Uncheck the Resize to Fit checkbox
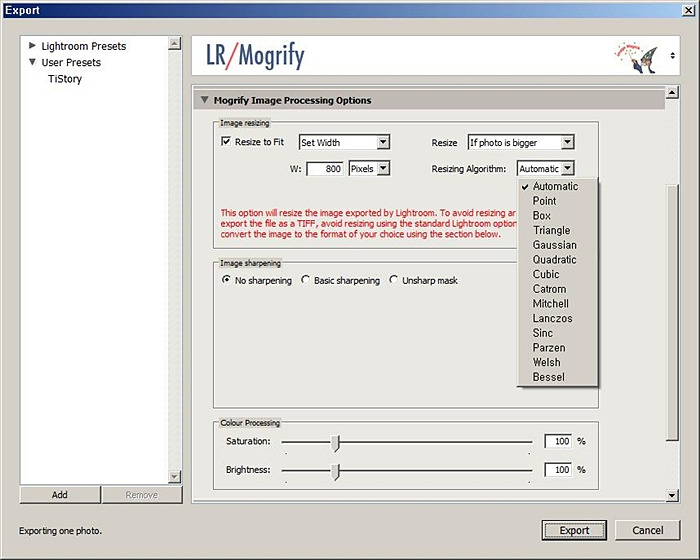Viewport: 700px width, 560px height. click(x=226, y=142)
